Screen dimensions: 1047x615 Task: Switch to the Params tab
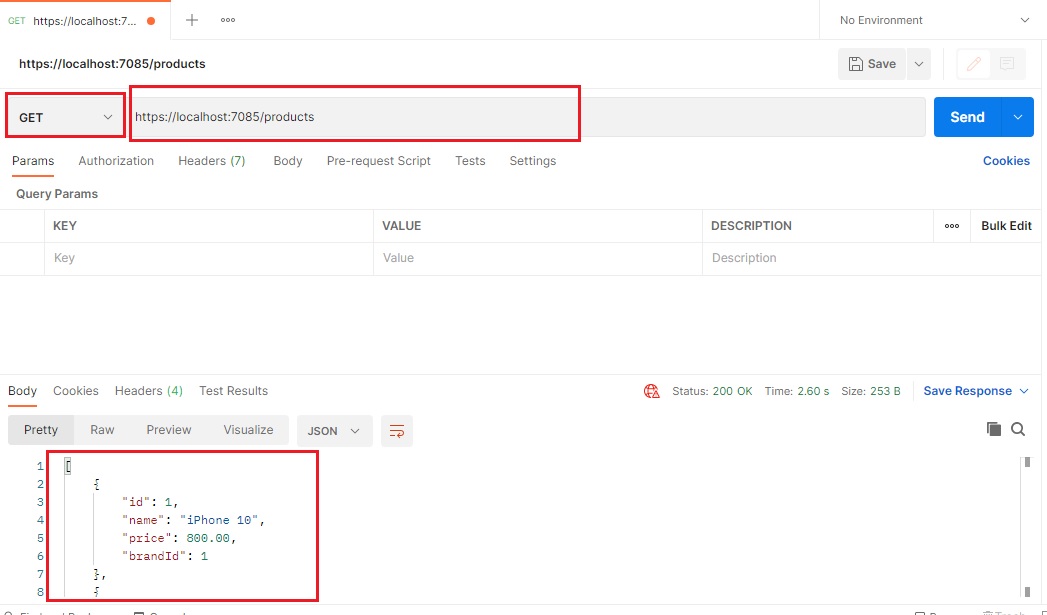(x=33, y=161)
